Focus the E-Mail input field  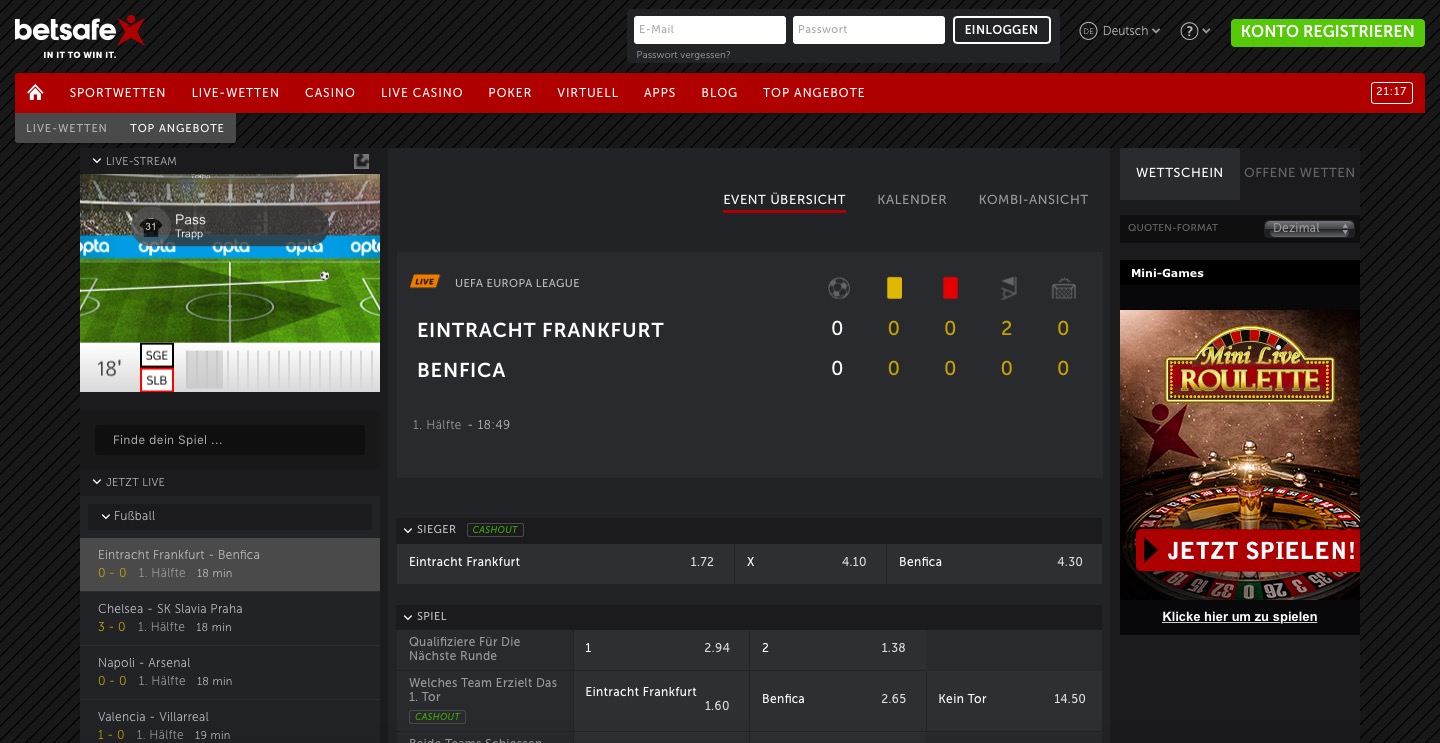(x=710, y=30)
